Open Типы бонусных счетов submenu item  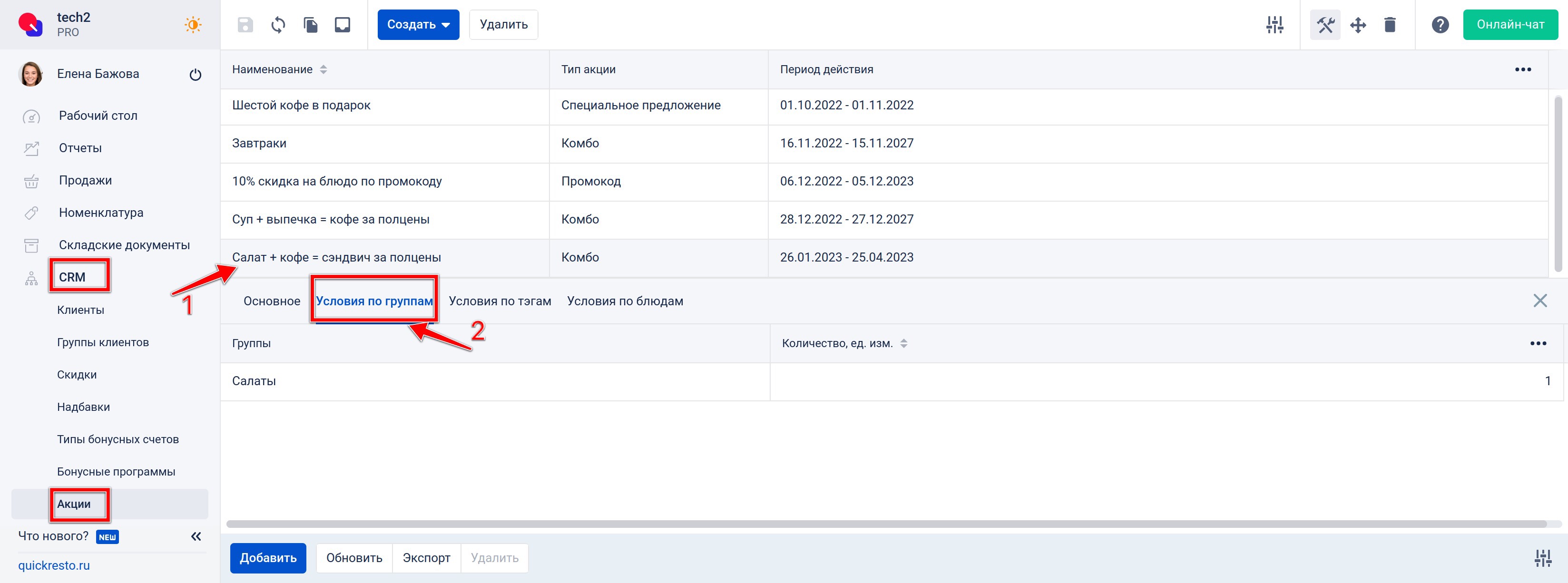(x=118, y=439)
